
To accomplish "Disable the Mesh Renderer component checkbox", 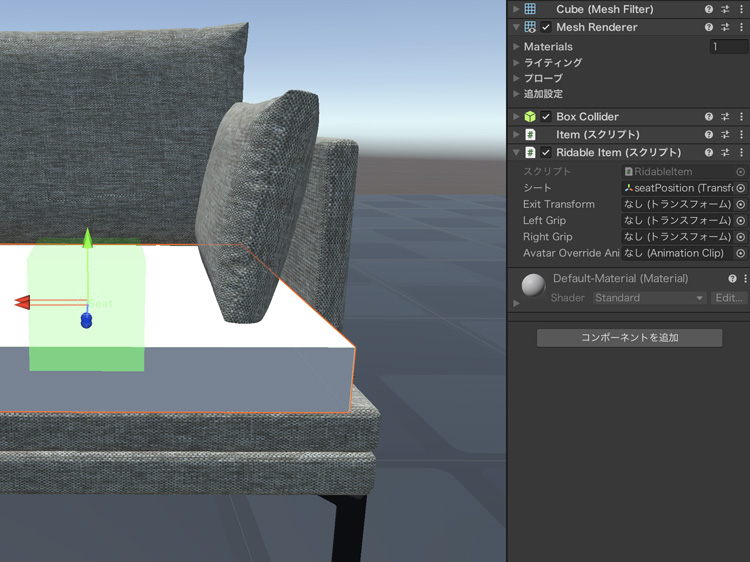I will tap(546, 27).
